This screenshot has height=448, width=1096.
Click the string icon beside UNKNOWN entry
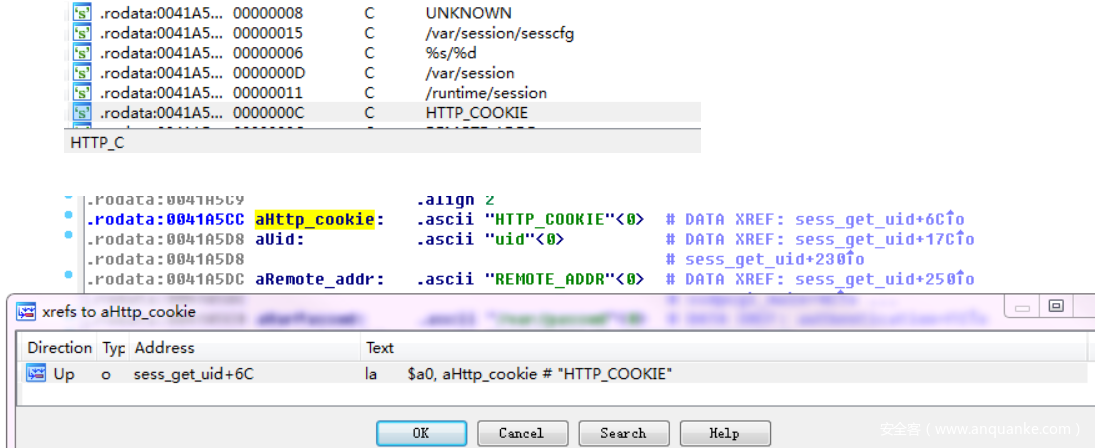pos(82,13)
